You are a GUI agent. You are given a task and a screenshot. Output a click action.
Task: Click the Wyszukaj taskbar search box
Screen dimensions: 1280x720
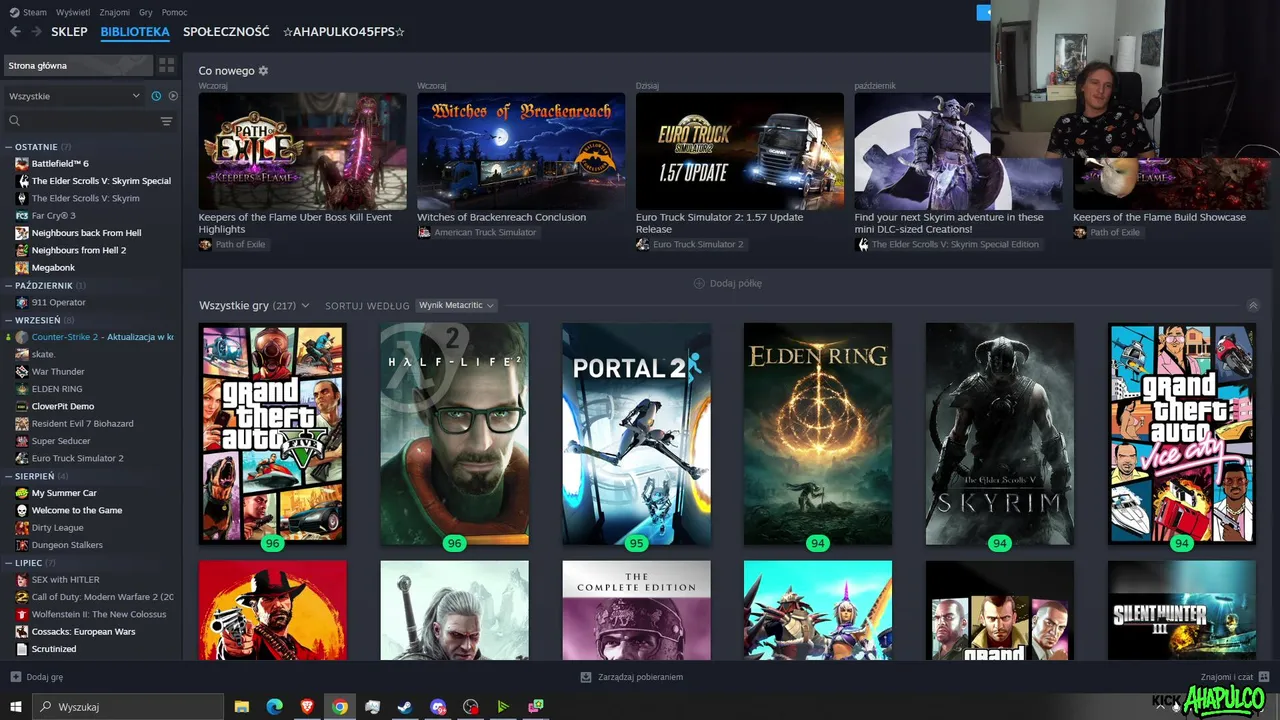128,707
